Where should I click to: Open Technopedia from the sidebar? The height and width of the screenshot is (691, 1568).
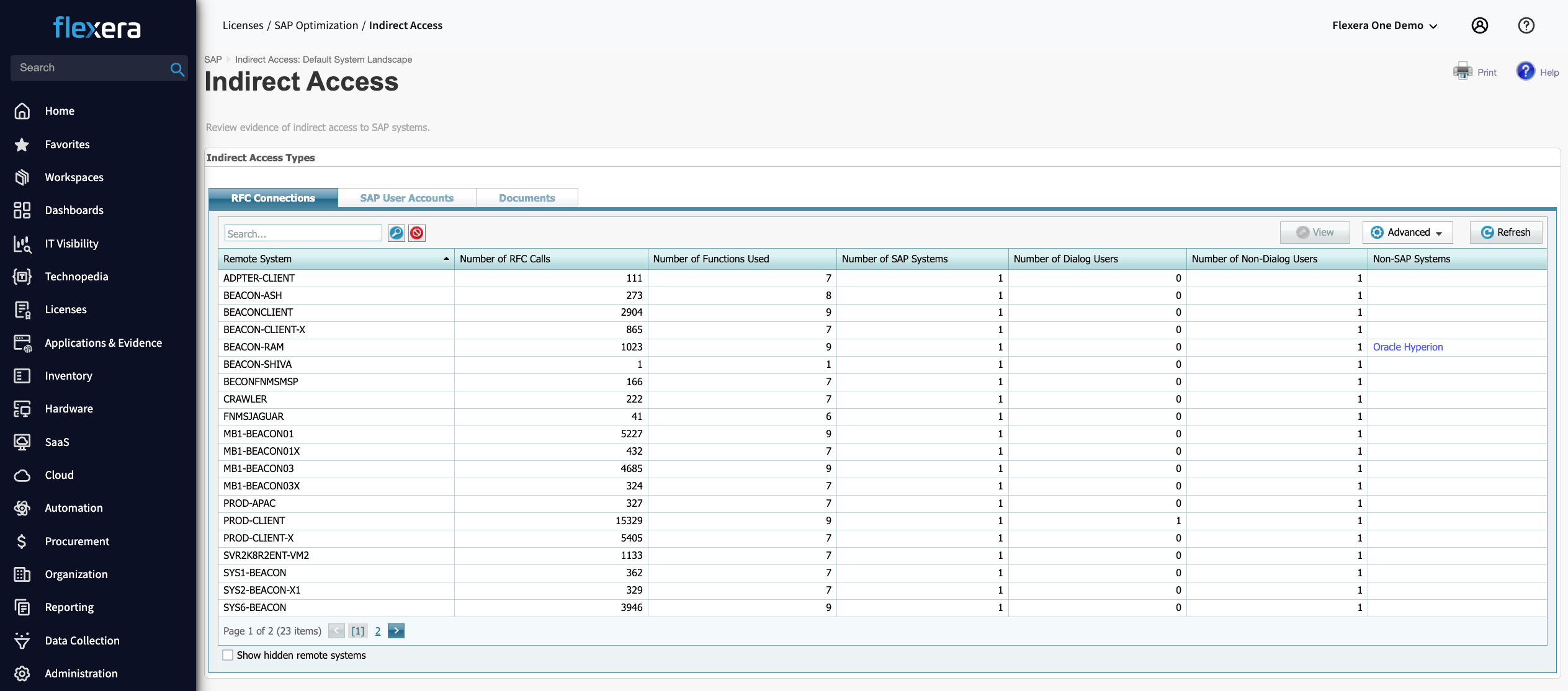click(76, 277)
